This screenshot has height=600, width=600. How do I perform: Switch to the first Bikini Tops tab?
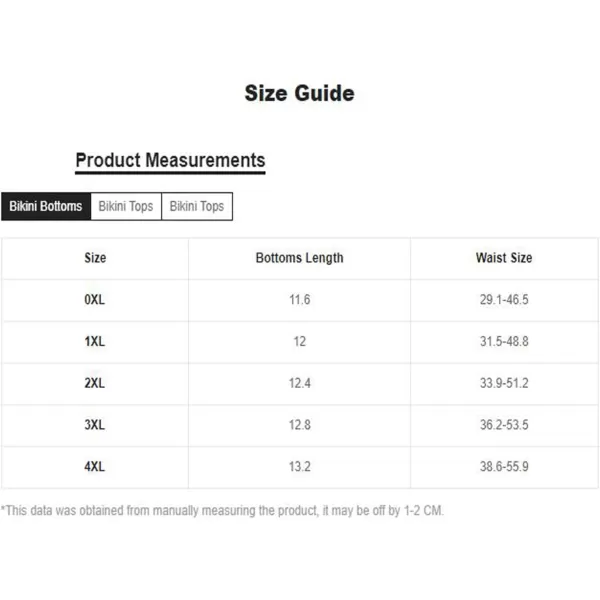click(126, 206)
